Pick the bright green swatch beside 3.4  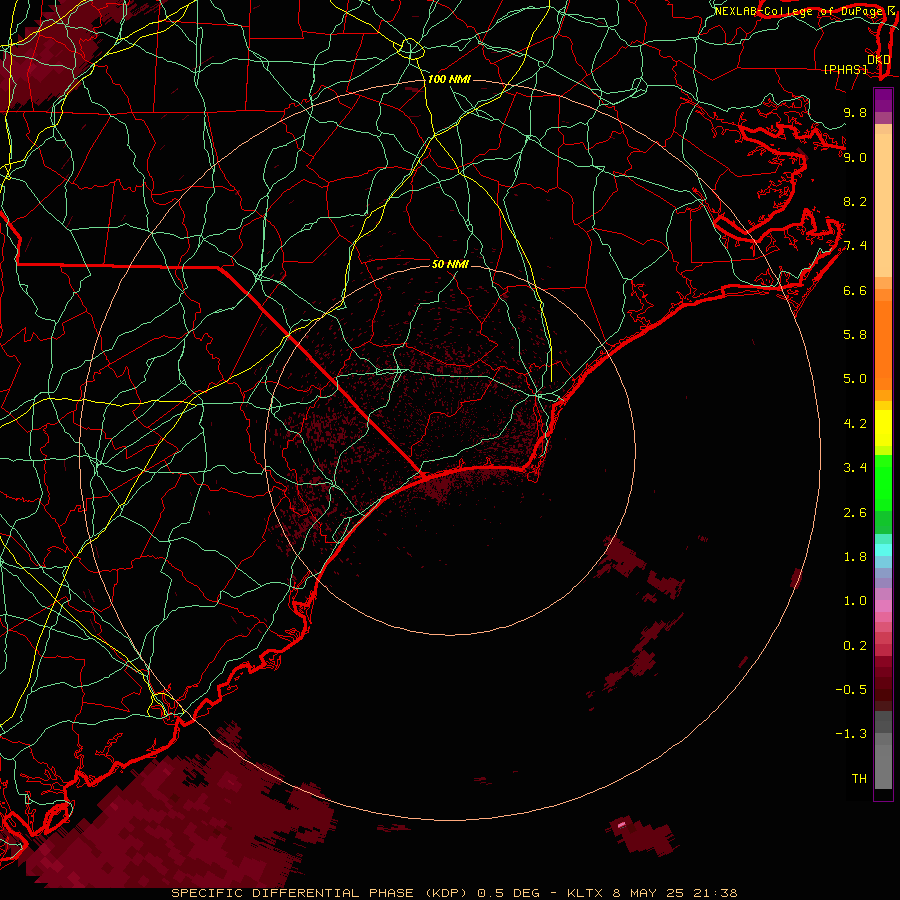pos(883,482)
